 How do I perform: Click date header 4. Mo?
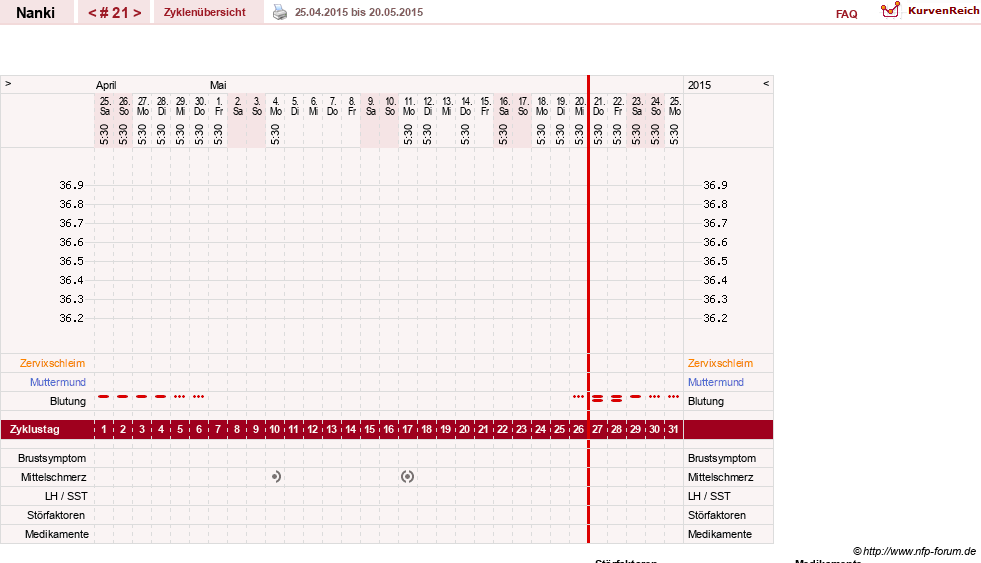click(x=276, y=106)
